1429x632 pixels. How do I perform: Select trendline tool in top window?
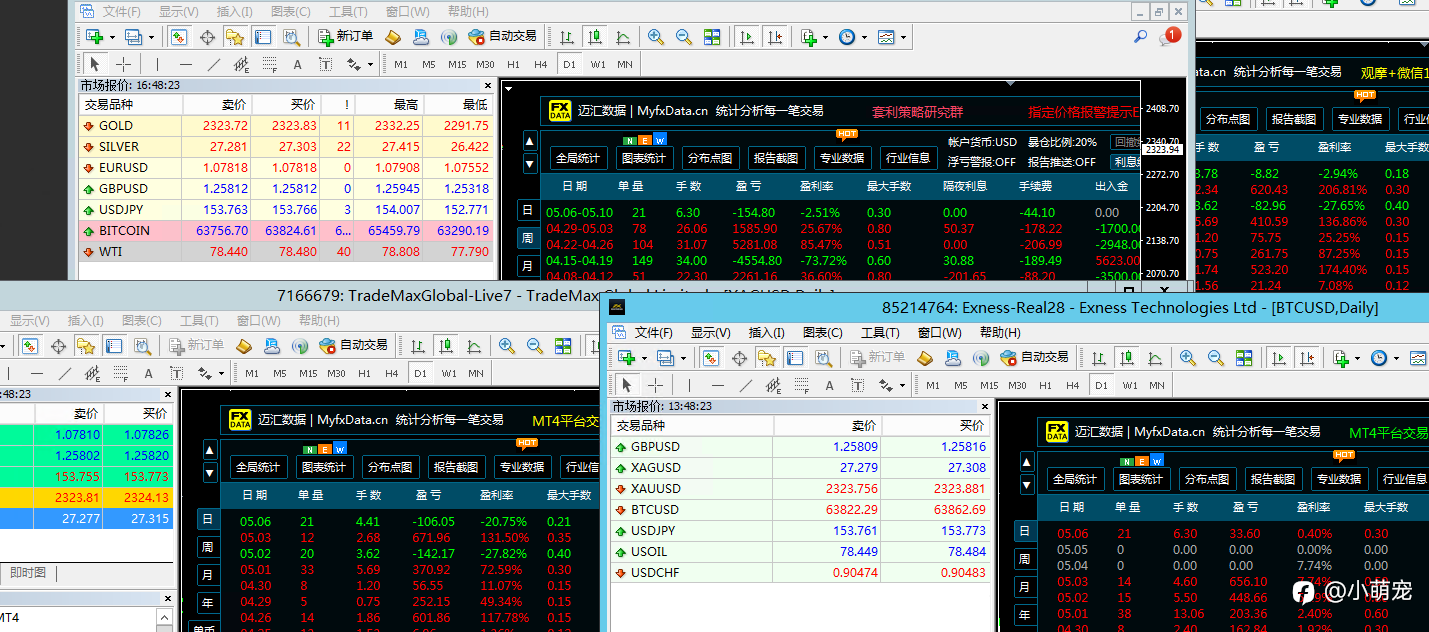(x=213, y=64)
